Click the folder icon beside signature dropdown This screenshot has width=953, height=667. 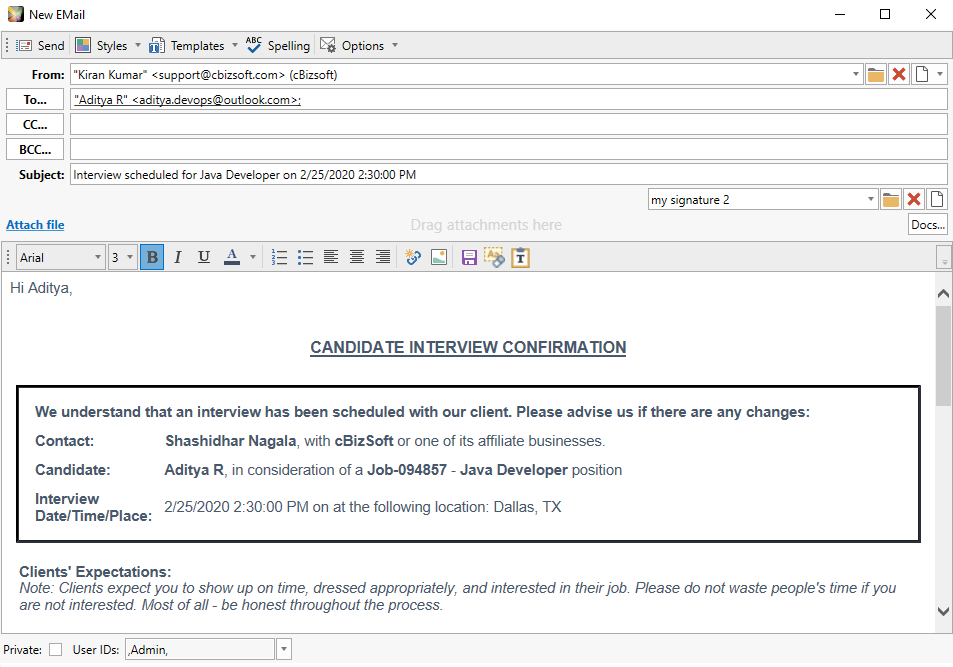point(890,199)
